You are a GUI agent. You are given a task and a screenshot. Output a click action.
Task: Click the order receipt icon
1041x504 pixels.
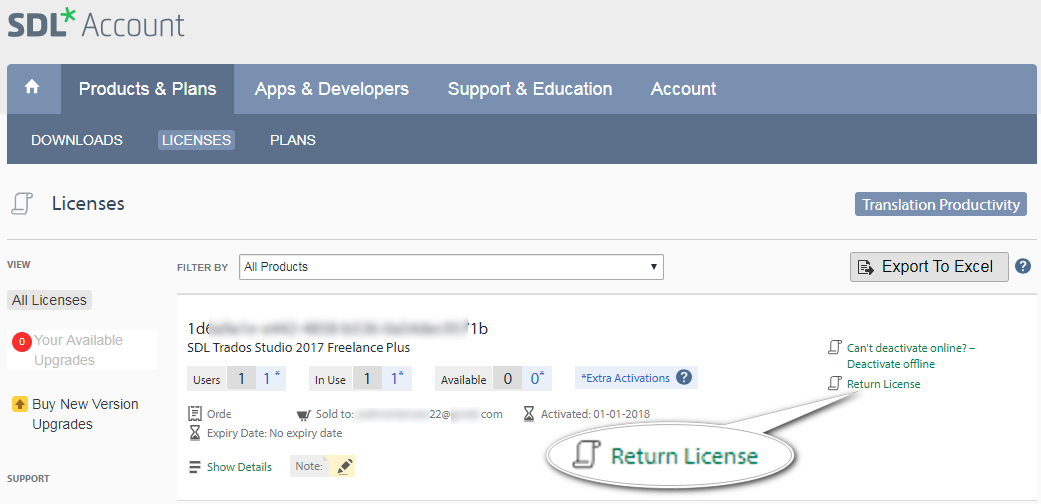click(x=195, y=414)
